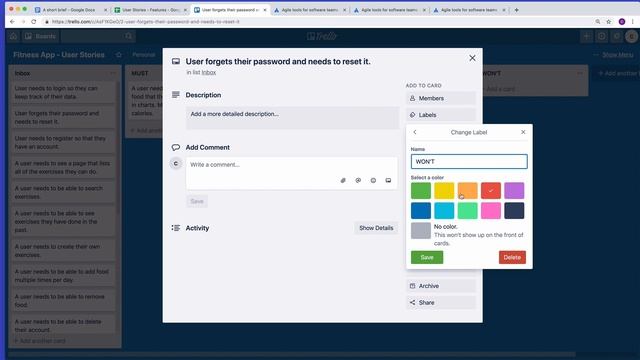Bookmark this page with star icon
The height and width of the screenshot is (360, 640).
tap(609, 22)
